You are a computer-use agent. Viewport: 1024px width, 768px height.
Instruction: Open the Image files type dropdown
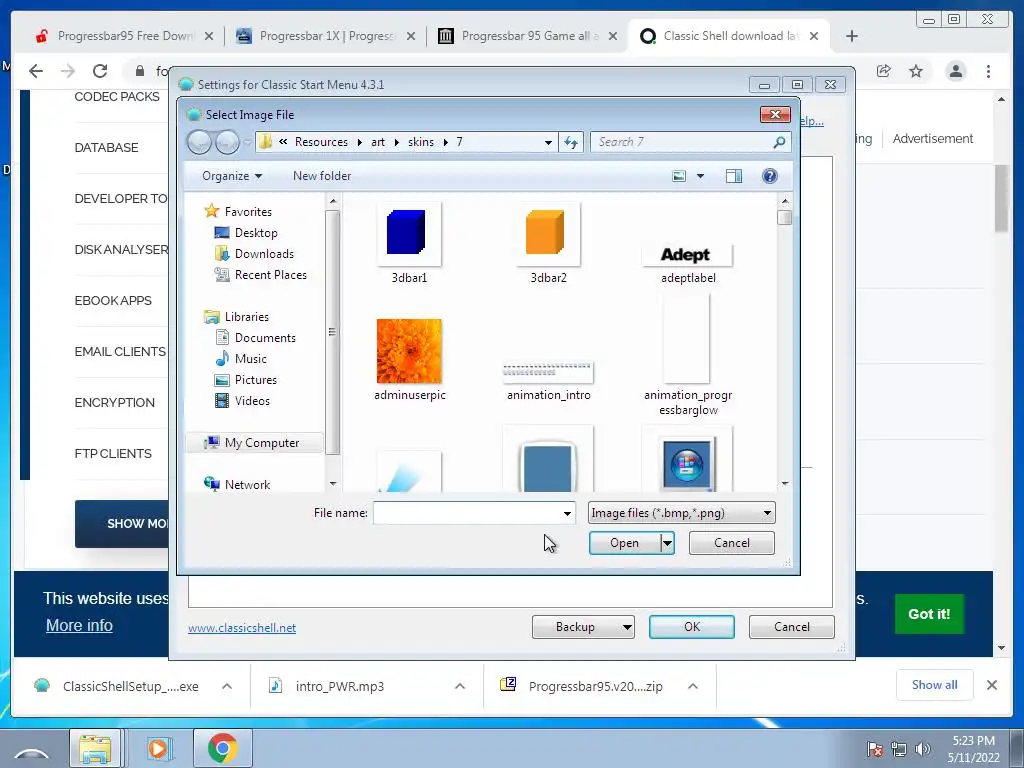click(681, 513)
